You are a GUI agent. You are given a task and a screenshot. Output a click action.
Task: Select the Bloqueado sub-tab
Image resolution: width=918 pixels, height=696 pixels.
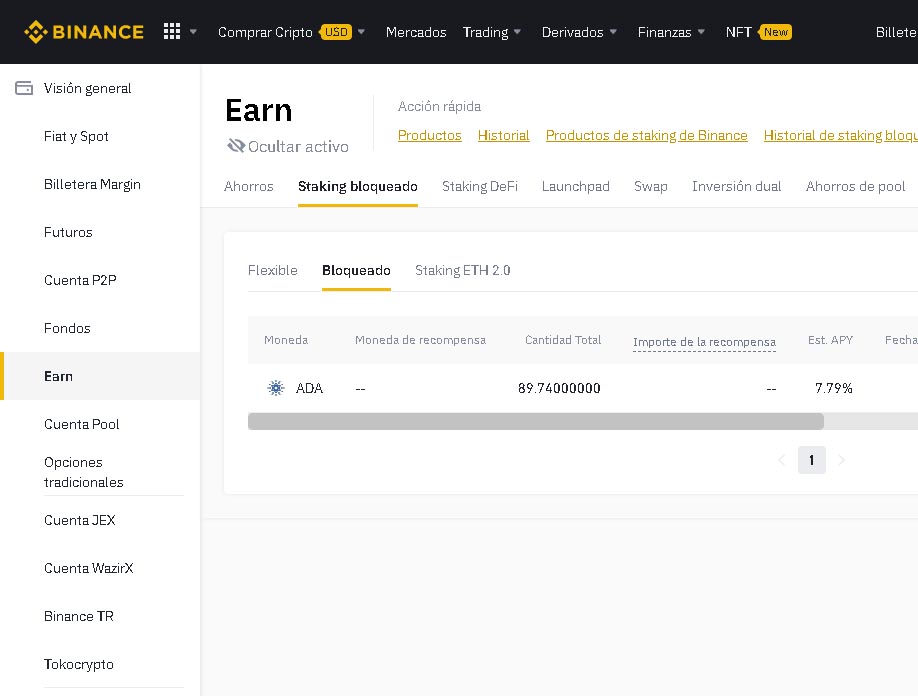(x=357, y=270)
